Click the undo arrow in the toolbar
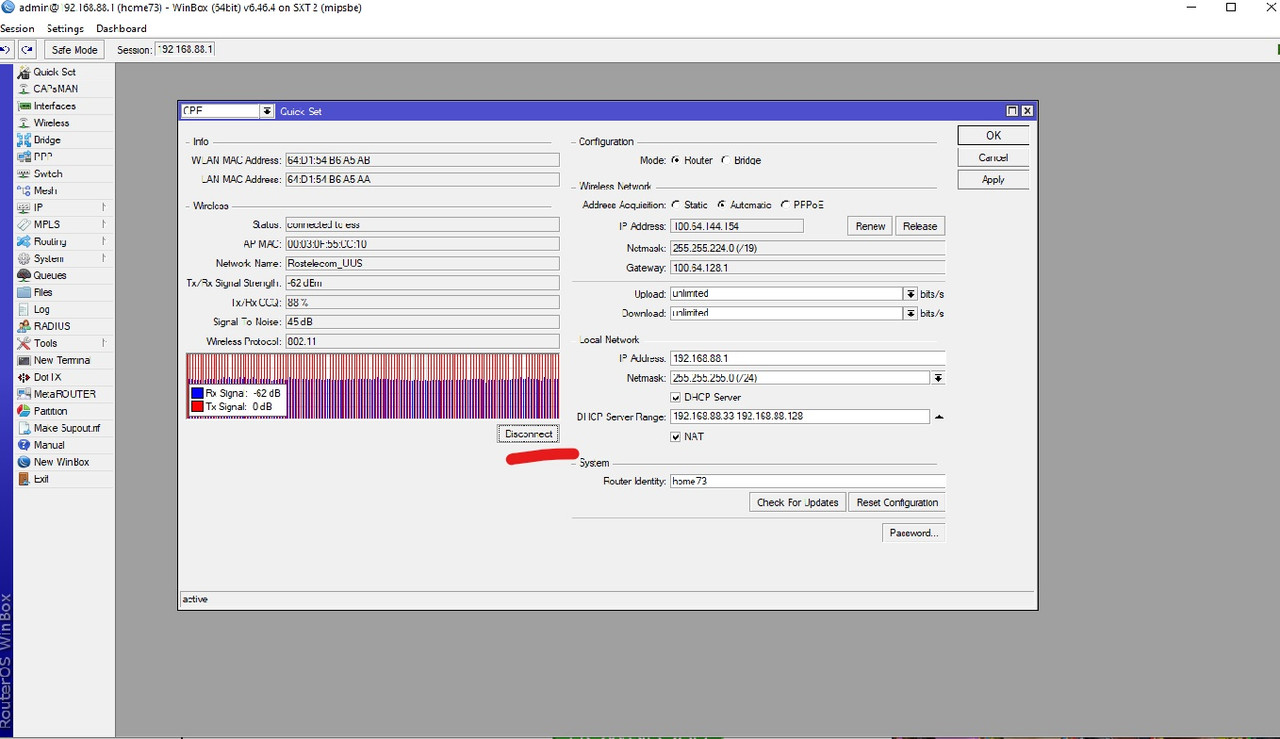 click(7, 50)
